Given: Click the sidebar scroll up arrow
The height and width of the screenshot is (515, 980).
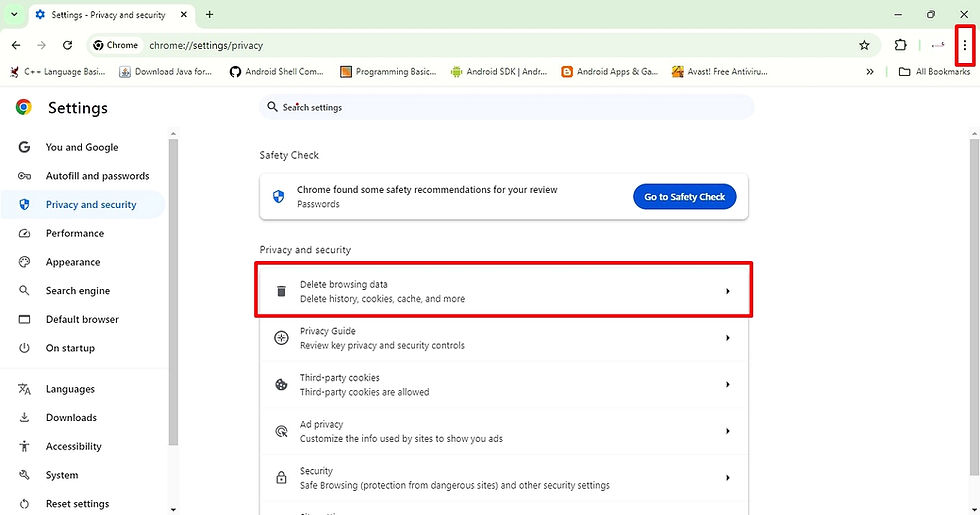Looking at the screenshot, I should (x=173, y=134).
